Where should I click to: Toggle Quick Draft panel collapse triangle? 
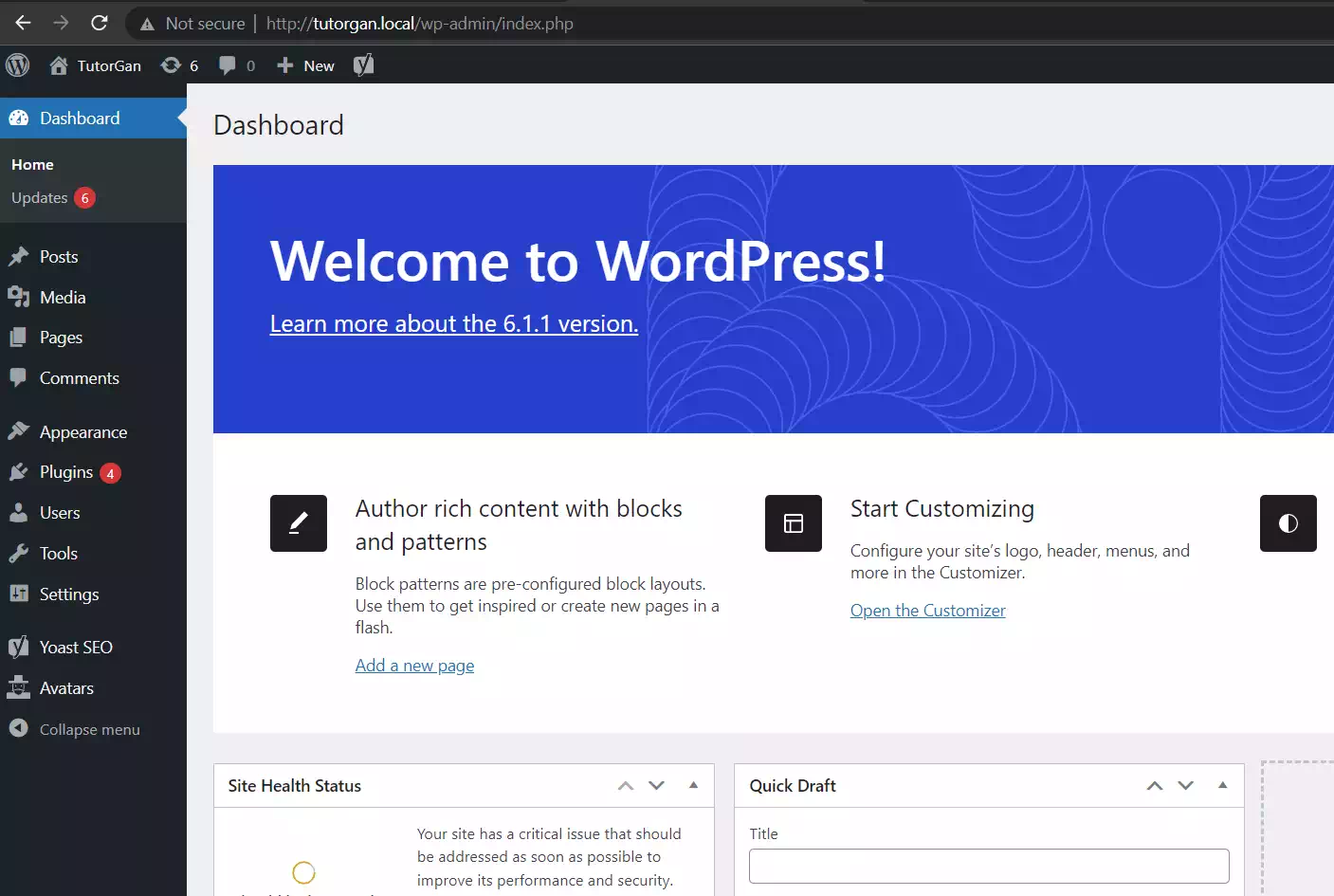1222,785
